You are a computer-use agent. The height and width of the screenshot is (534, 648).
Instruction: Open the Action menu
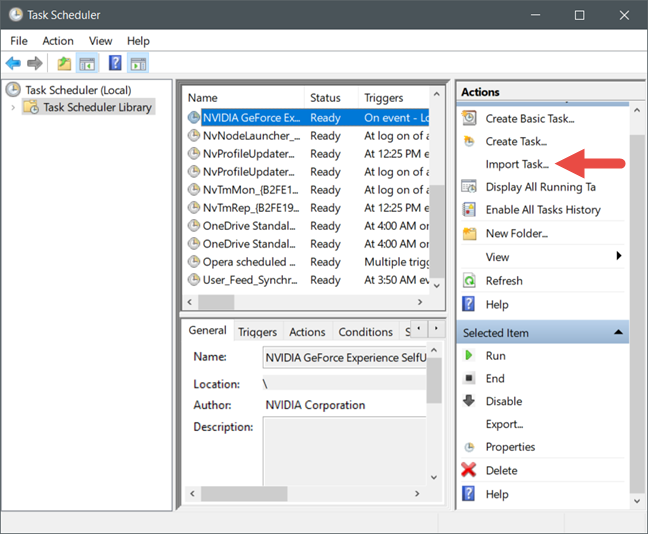[58, 41]
